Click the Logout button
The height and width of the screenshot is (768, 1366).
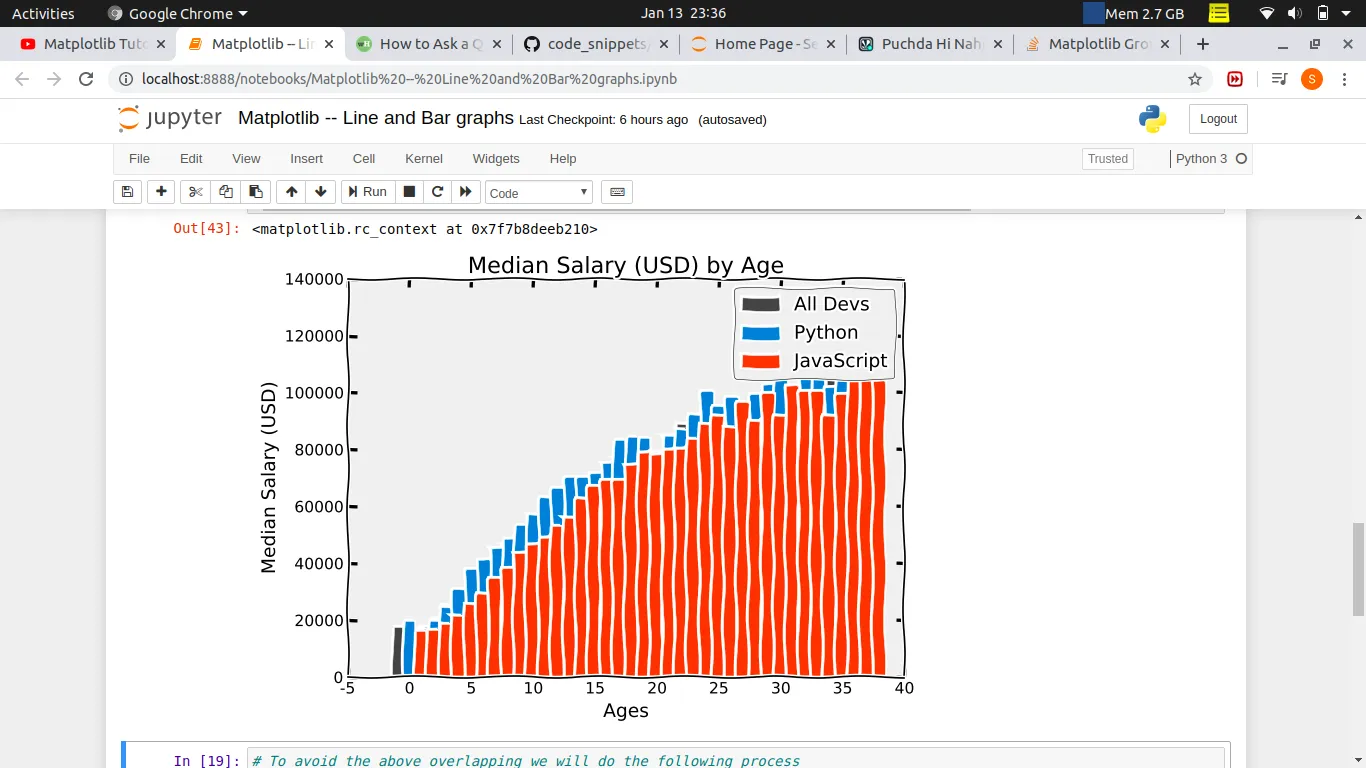pos(1218,119)
